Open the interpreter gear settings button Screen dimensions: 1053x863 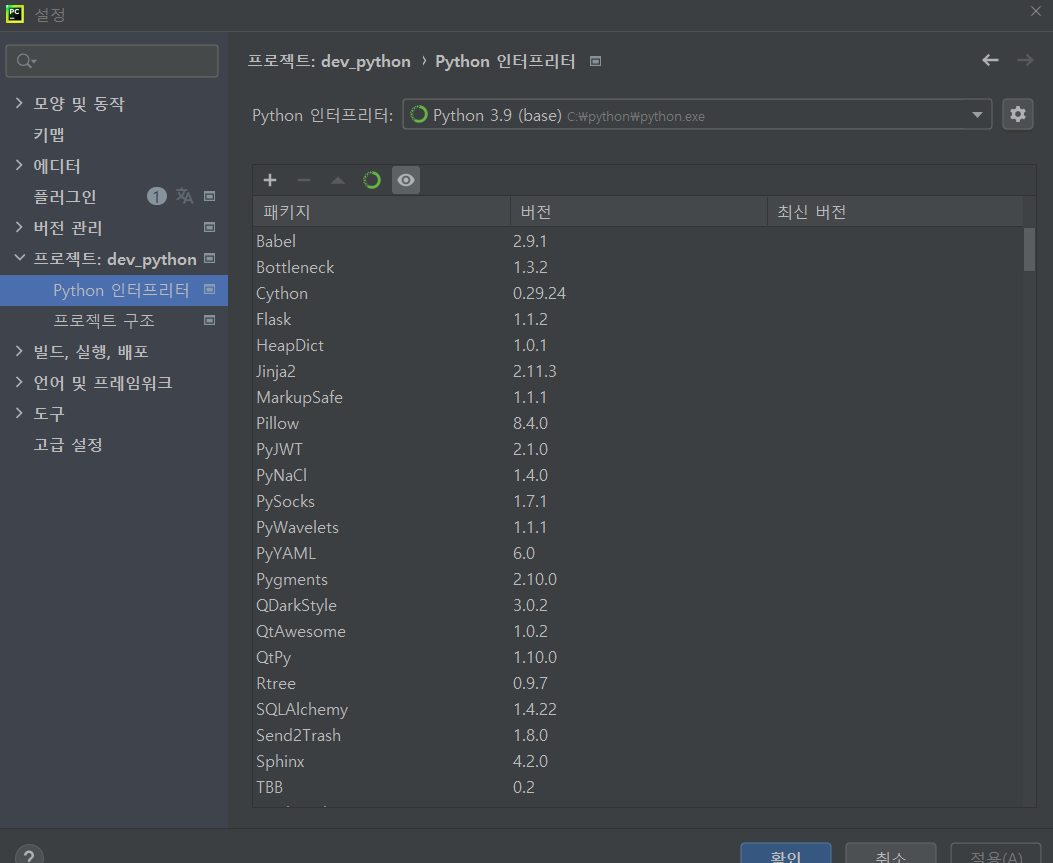1017,114
